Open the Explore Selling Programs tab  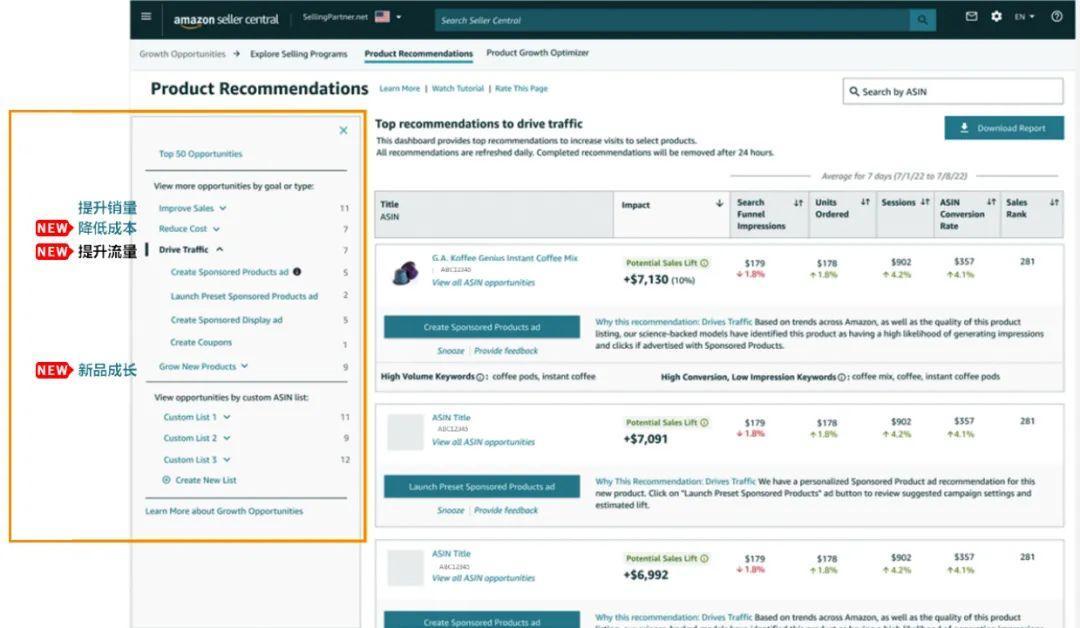click(x=298, y=54)
